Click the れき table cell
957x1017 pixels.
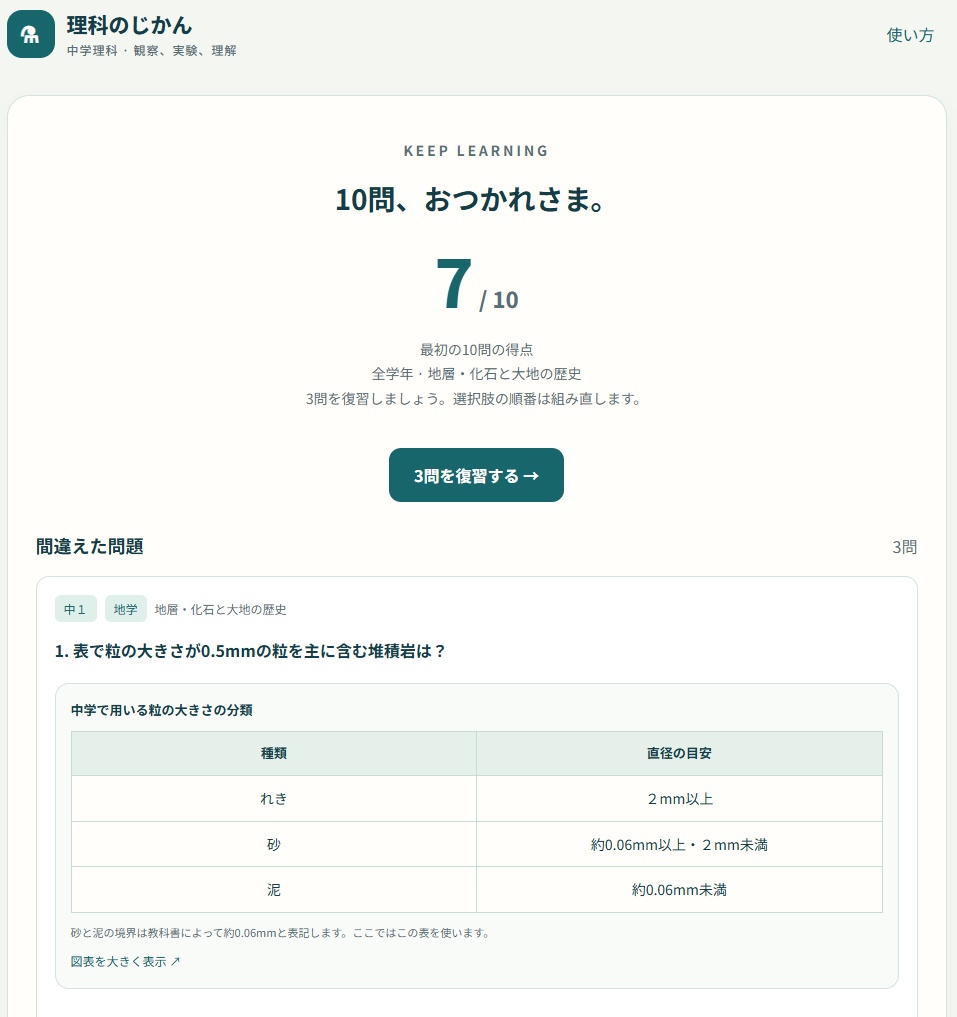[274, 798]
